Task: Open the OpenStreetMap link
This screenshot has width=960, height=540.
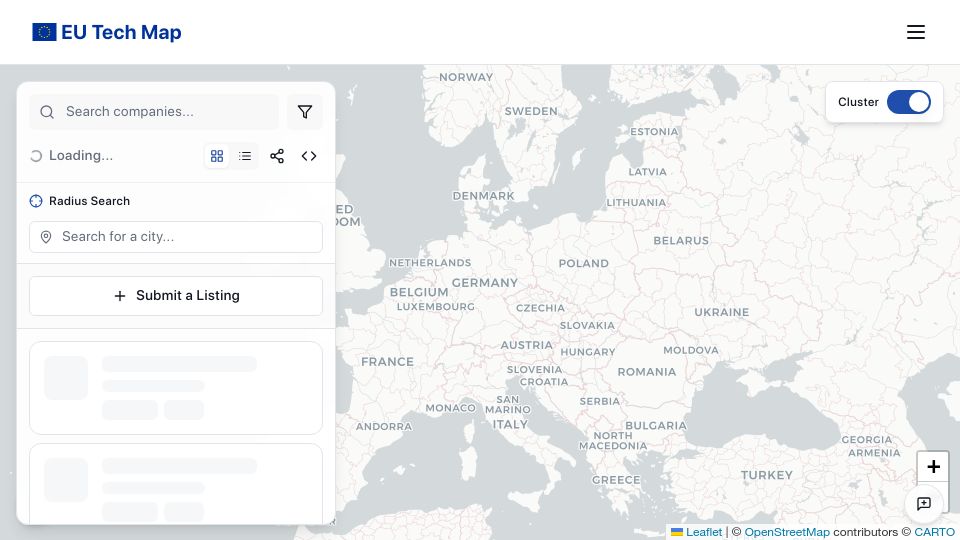Action: pos(787,532)
